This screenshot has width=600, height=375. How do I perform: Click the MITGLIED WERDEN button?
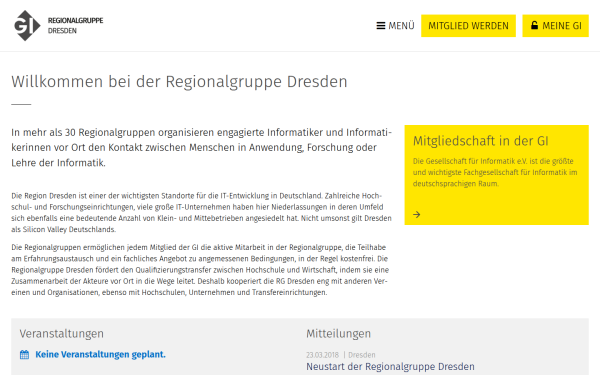[468, 26]
